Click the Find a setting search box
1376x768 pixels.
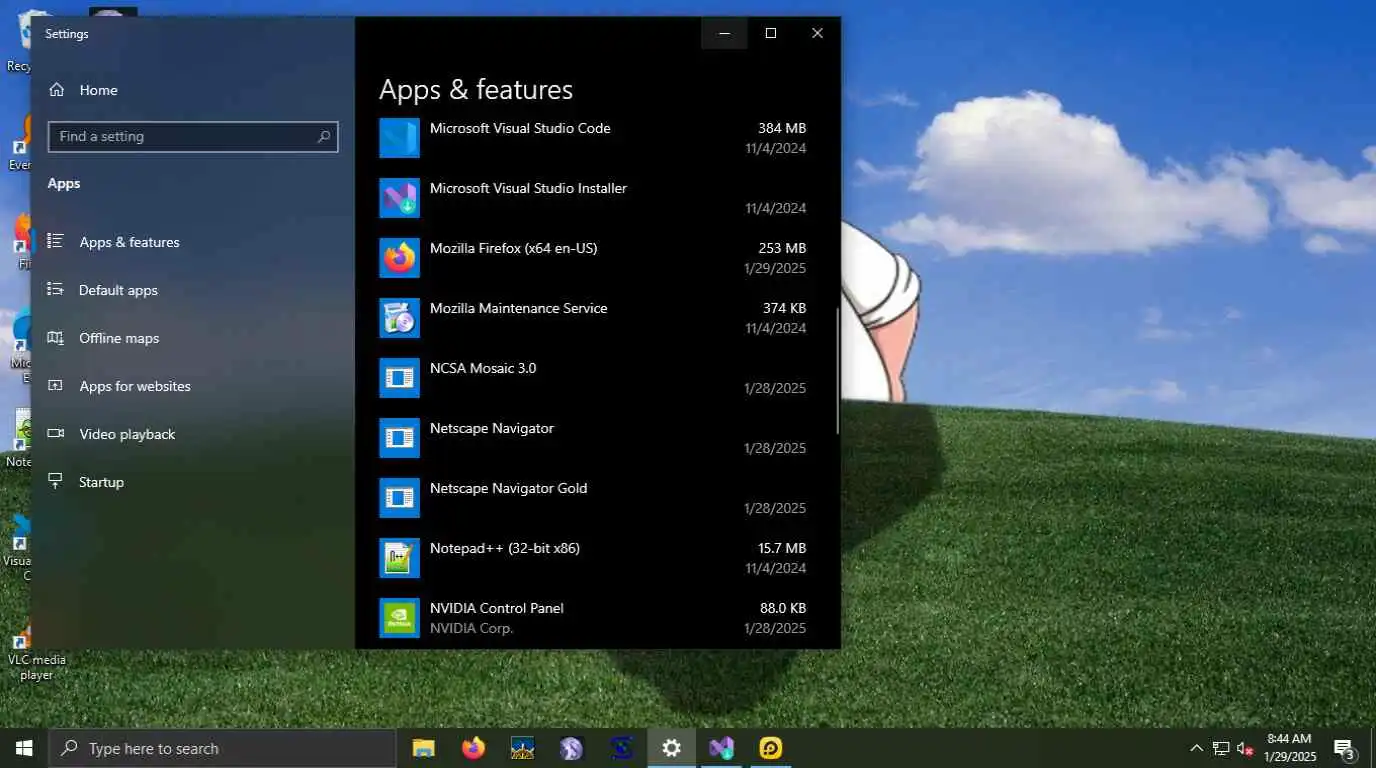(193, 137)
